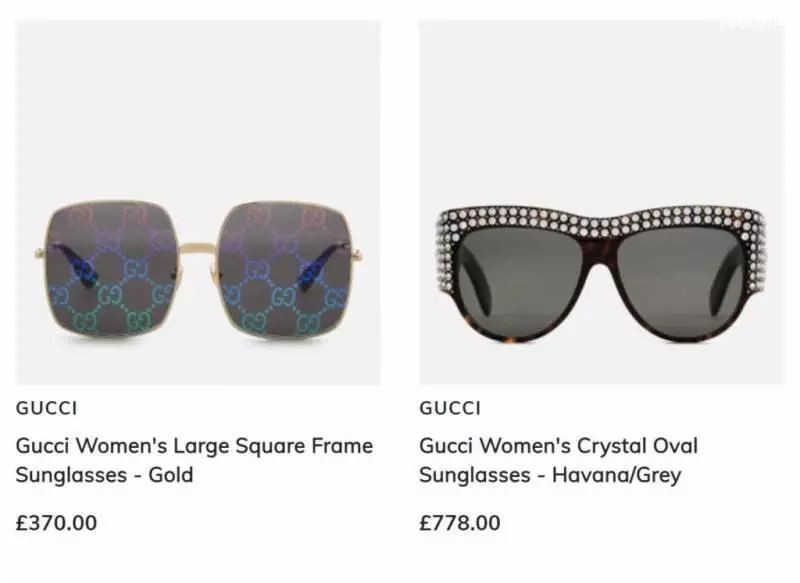Viewport: 800px width, 583px height.
Task: Click the right gold temple arm of the square sunglasses
Action: pos(357,251)
